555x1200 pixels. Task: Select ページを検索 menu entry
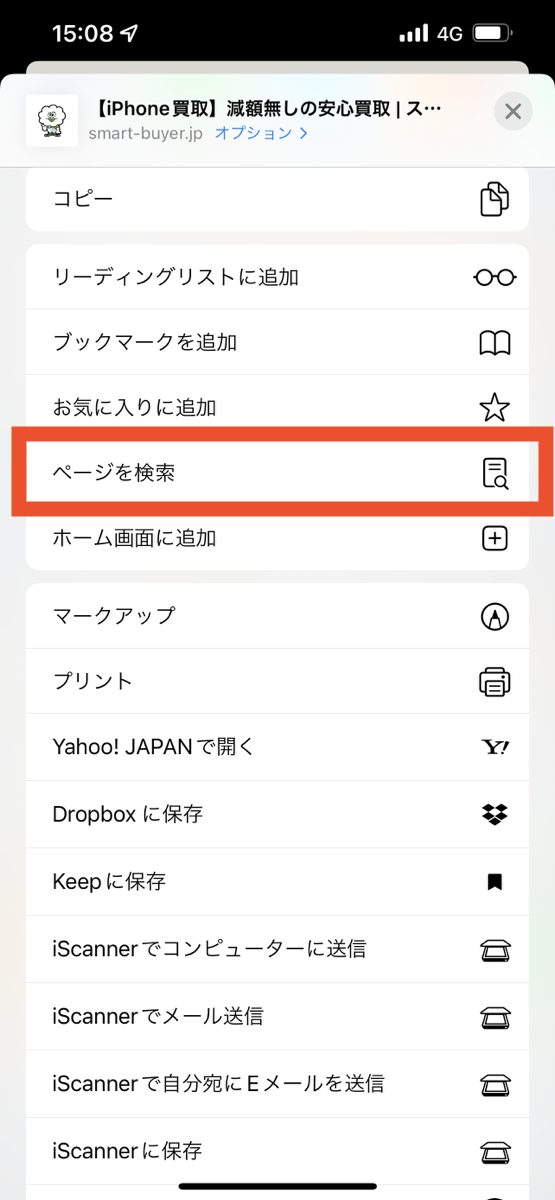(x=277, y=473)
